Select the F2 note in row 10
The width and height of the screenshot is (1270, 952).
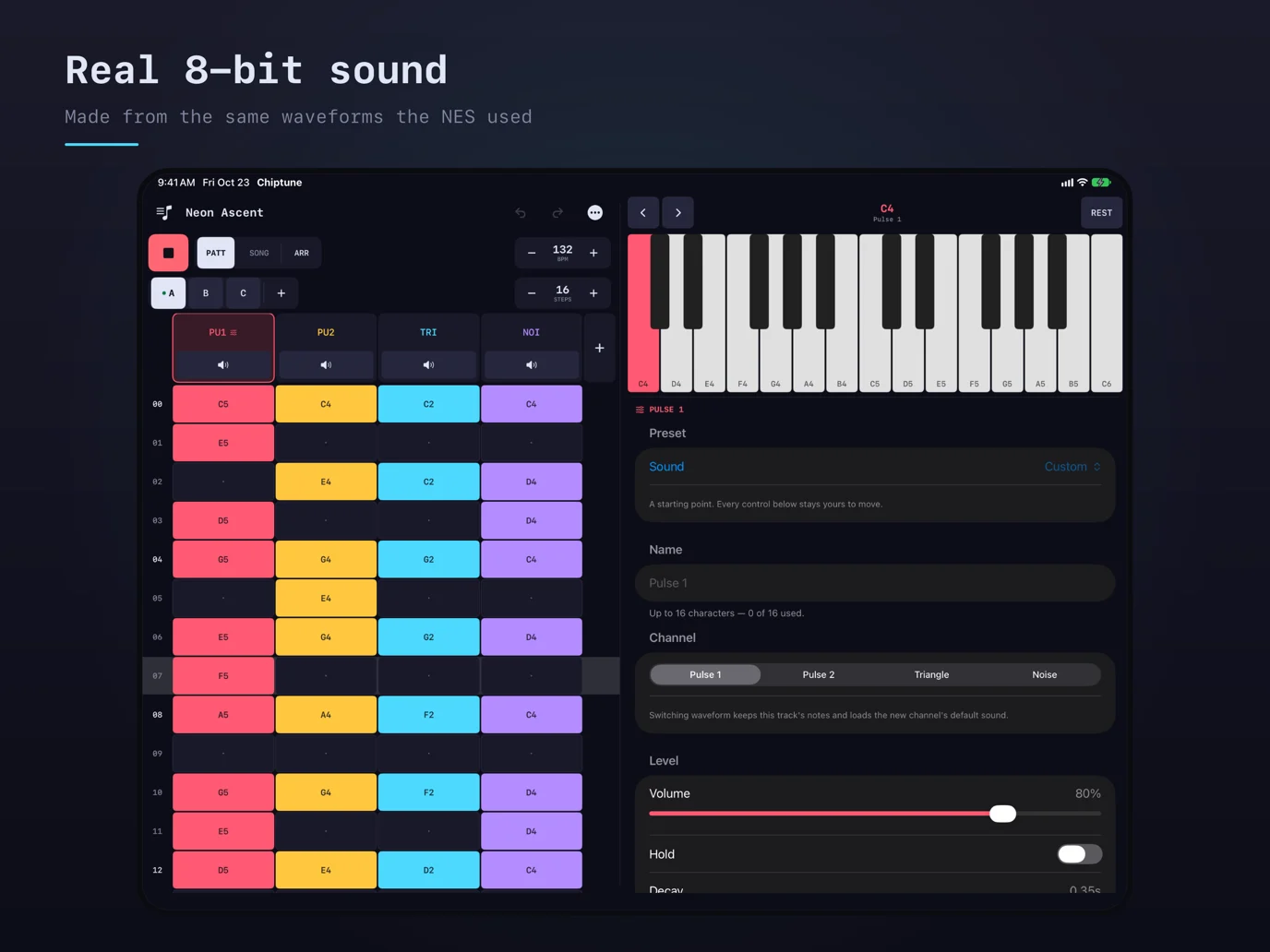click(428, 792)
